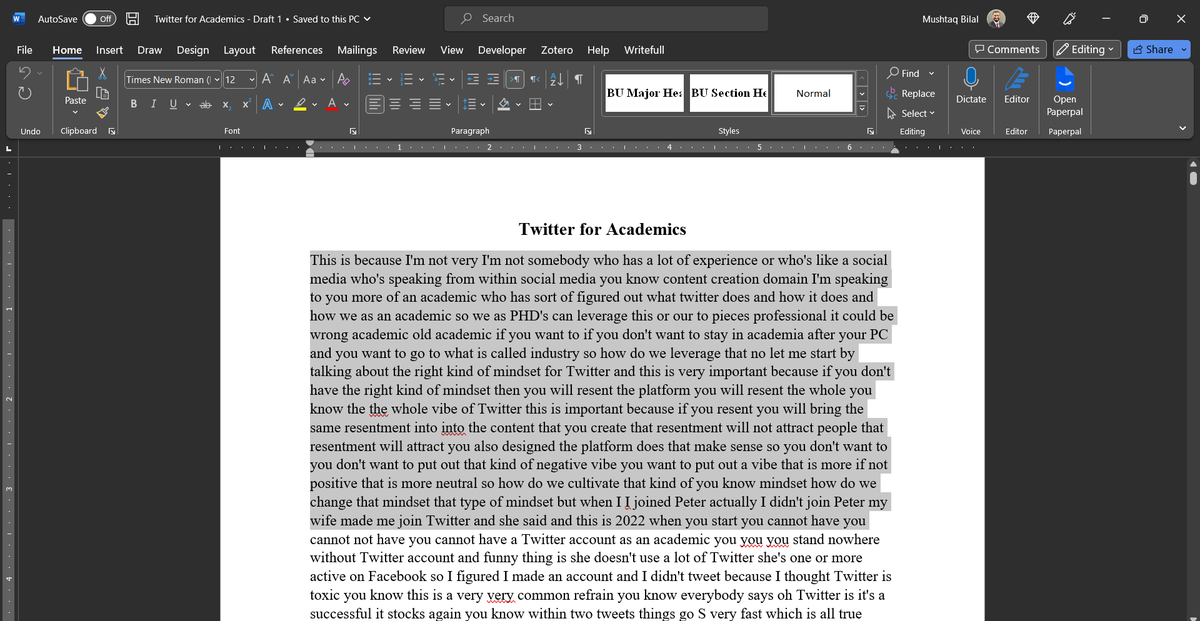Clear all formatting with the eraser A
The image size is (1200, 621).
point(344,79)
